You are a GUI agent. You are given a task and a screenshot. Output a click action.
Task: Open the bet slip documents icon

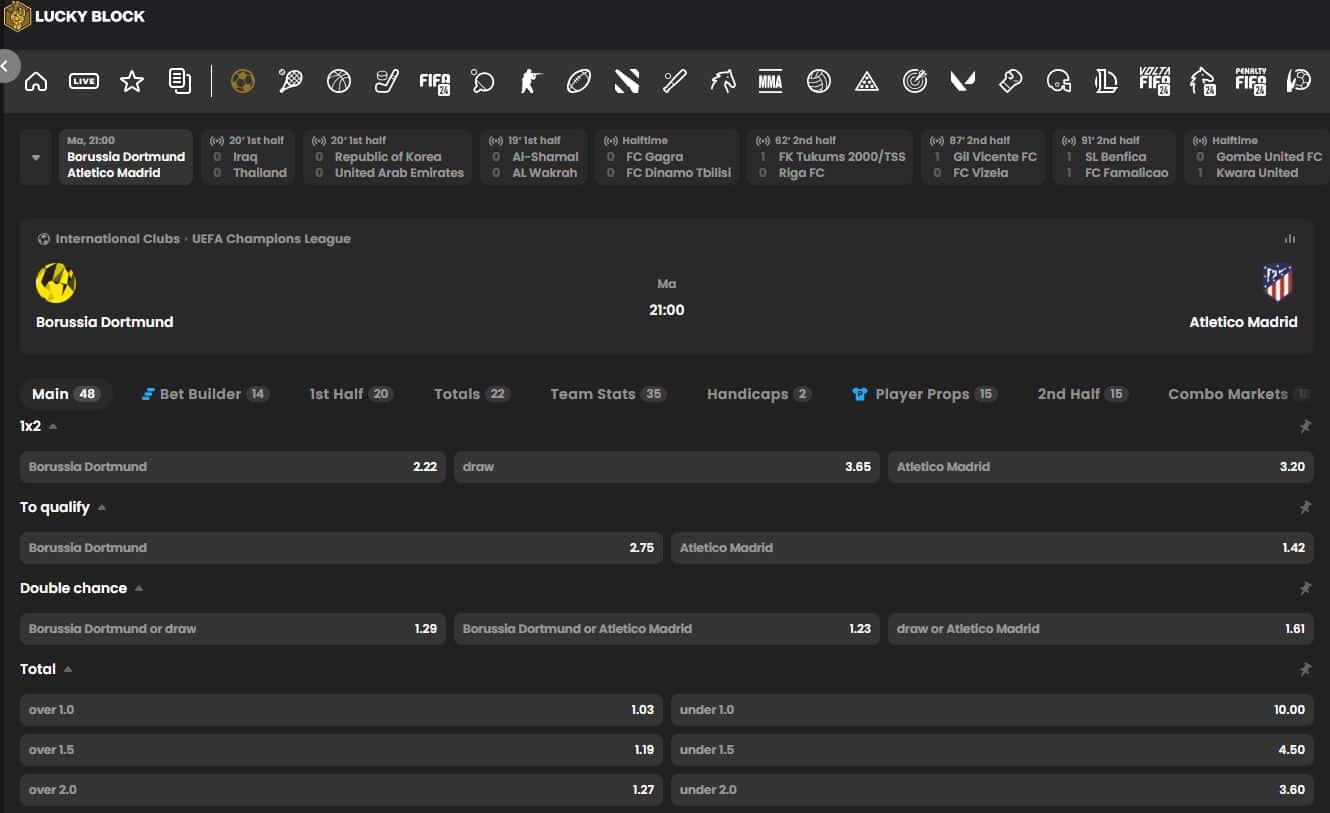180,81
